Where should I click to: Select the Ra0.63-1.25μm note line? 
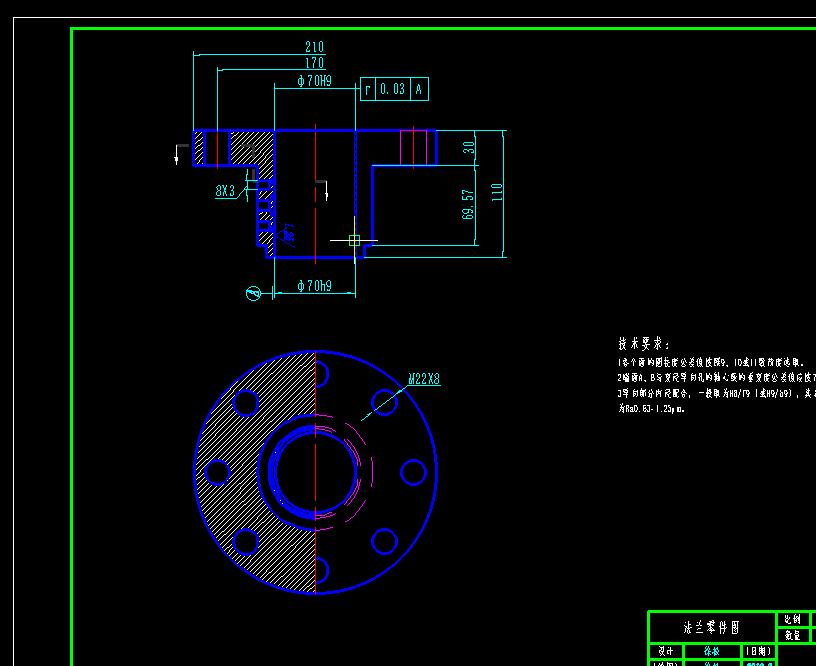coord(652,409)
